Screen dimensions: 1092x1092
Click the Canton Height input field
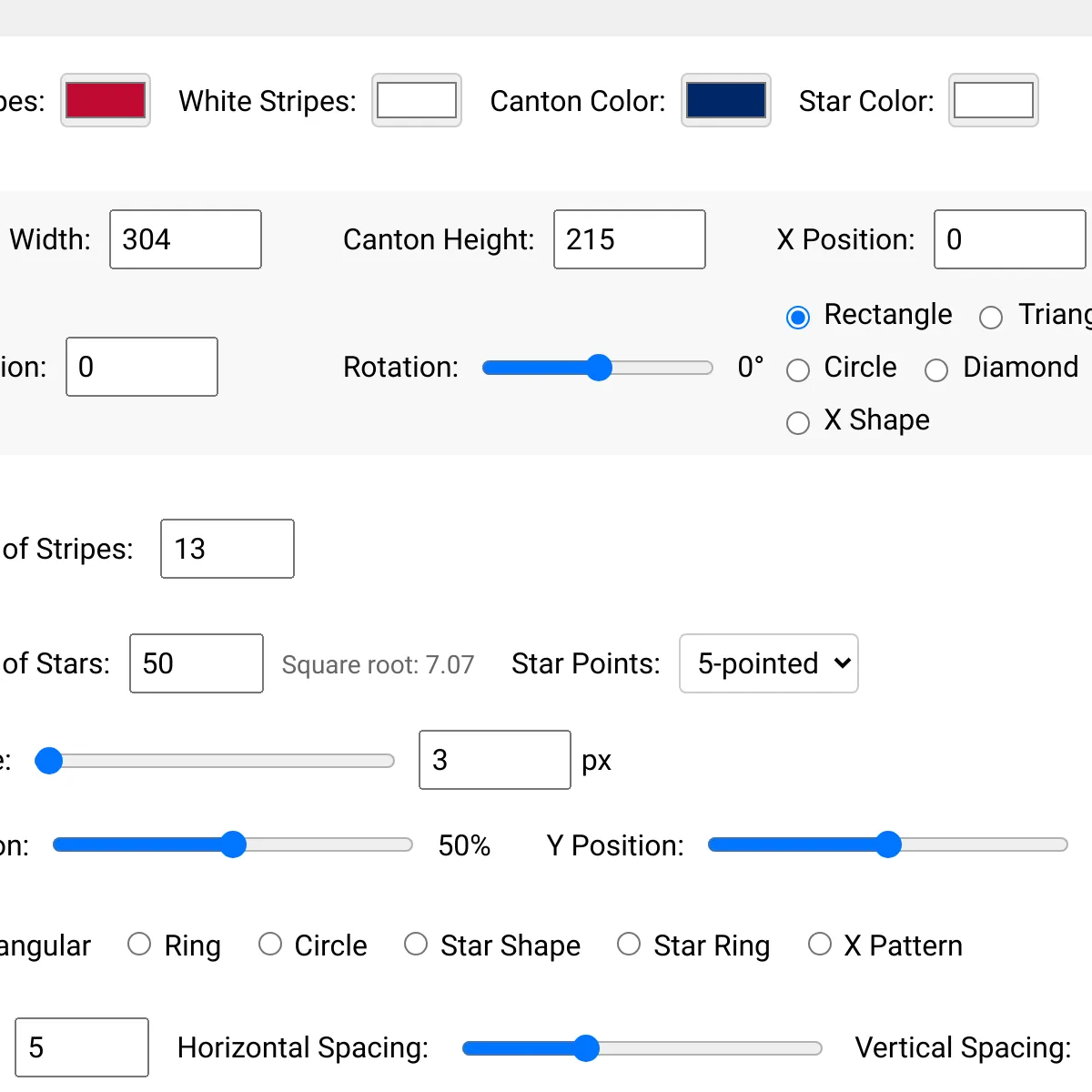(629, 239)
